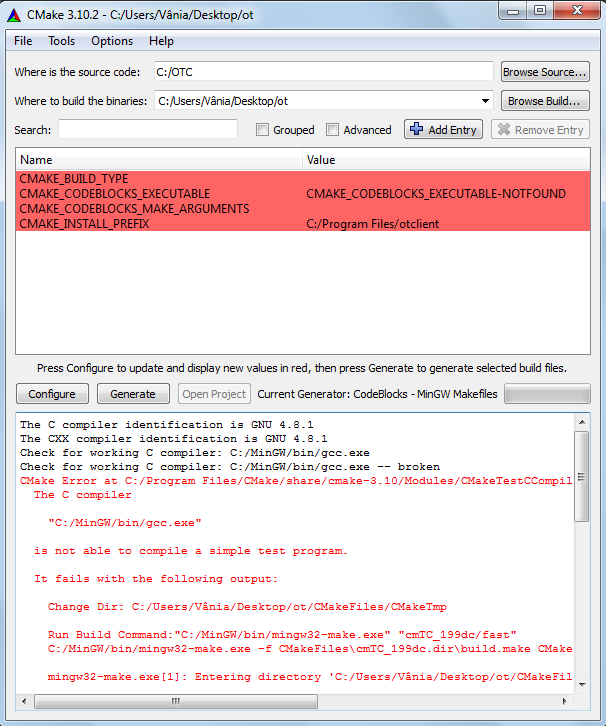Open the Options menu
Image resolution: width=606 pixels, height=726 pixels.
click(112, 41)
